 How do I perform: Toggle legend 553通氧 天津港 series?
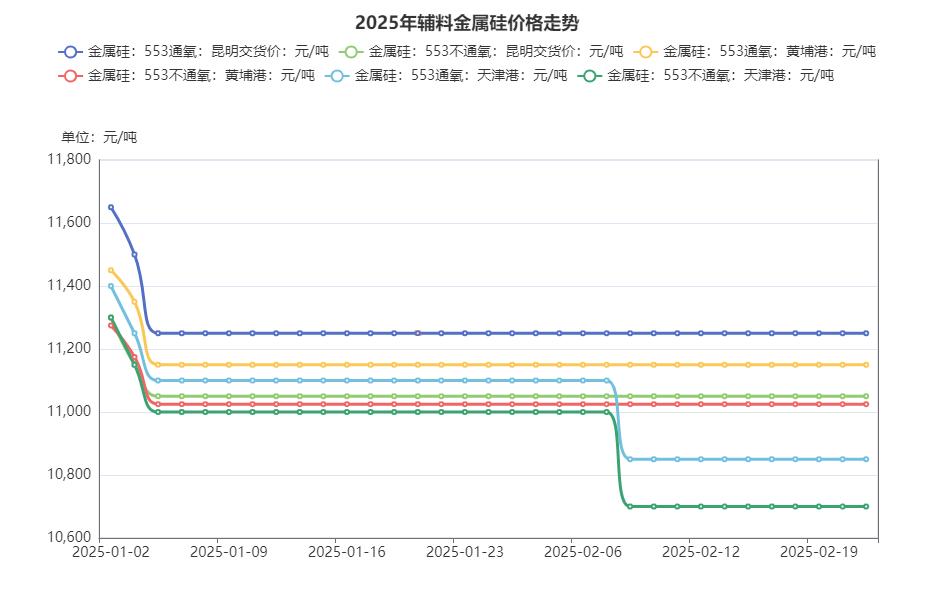click(x=446, y=76)
